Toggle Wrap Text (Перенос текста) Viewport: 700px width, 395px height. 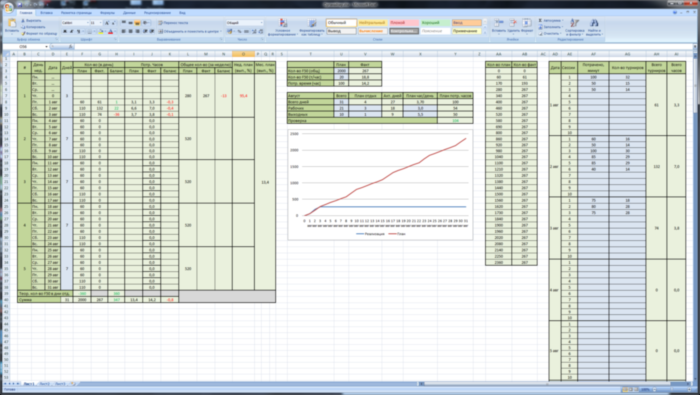(173, 23)
